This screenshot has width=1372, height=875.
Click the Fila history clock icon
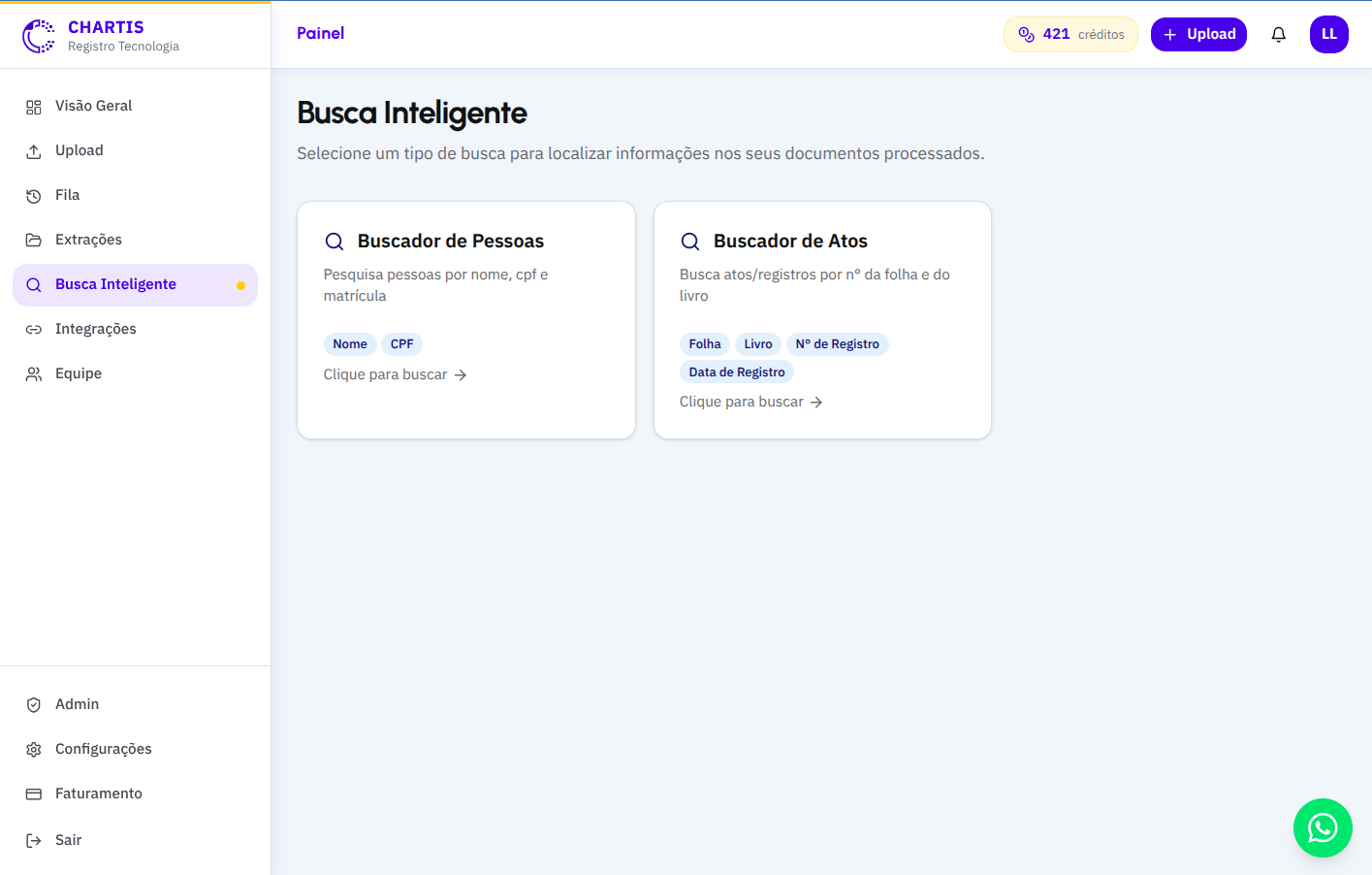[x=34, y=196]
